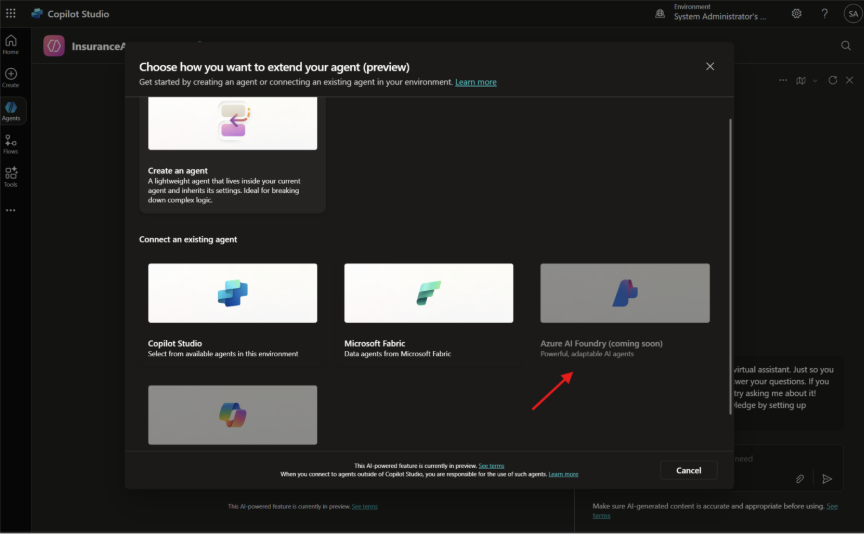Image resolution: width=864 pixels, height=534 pixels.
Task: Refresh the test chat conversation
Action: 833,80
